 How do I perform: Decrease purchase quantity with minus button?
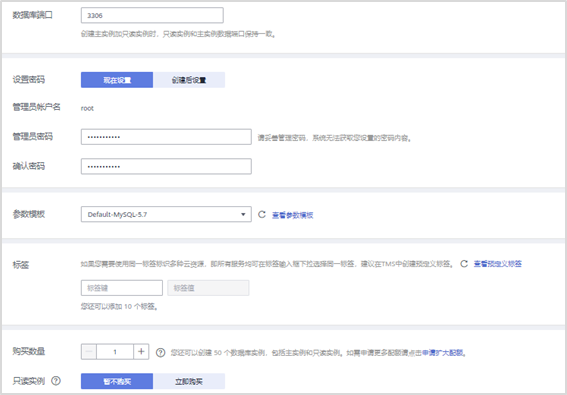point(89,352)
